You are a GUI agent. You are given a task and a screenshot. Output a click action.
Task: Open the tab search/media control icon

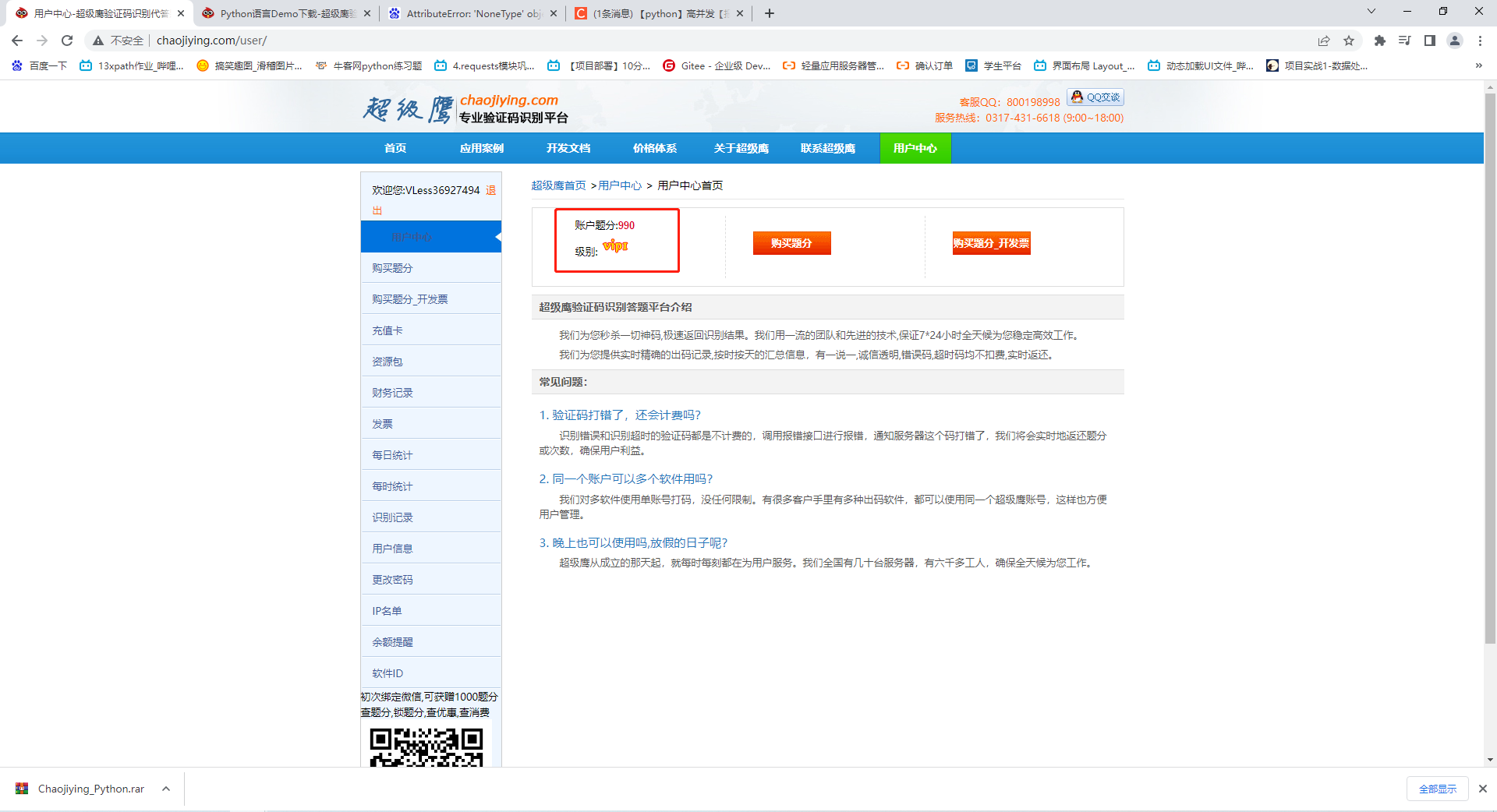[1405, 41]
